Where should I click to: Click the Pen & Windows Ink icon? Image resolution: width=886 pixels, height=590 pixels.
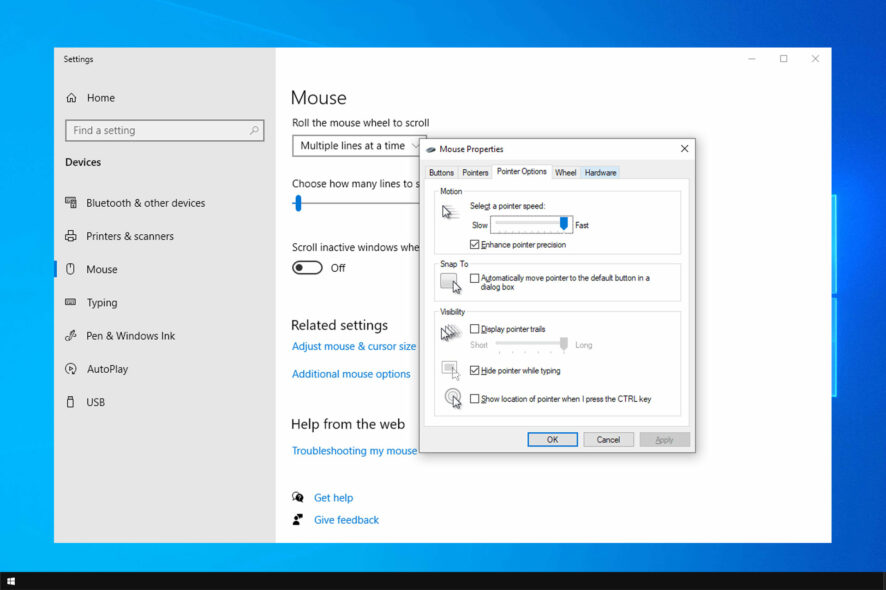71,336
